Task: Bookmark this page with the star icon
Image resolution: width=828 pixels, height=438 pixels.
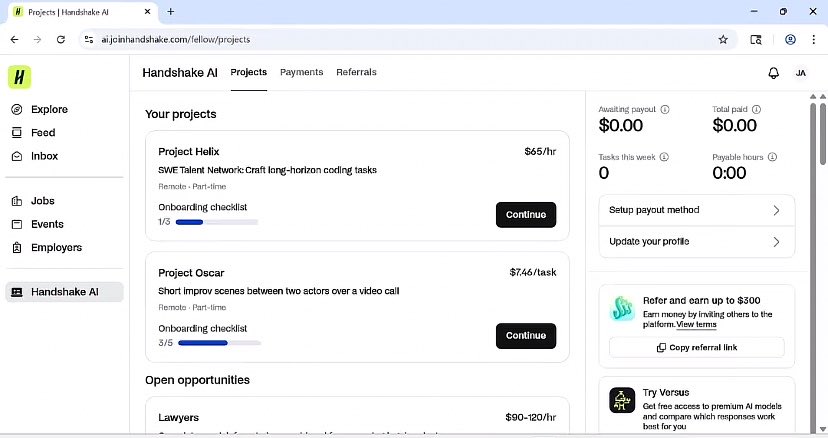Action: pyautogui.click(x=723, y=40)
